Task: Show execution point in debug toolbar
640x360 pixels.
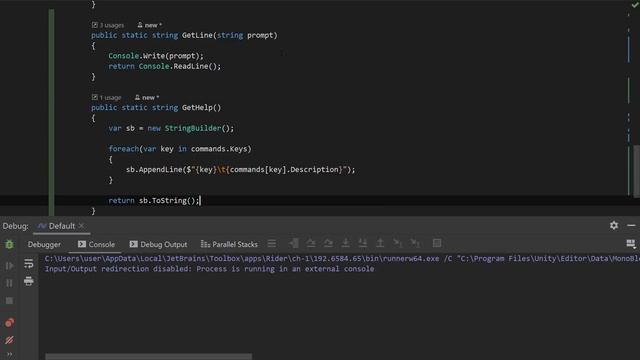Action: (294, 244)
